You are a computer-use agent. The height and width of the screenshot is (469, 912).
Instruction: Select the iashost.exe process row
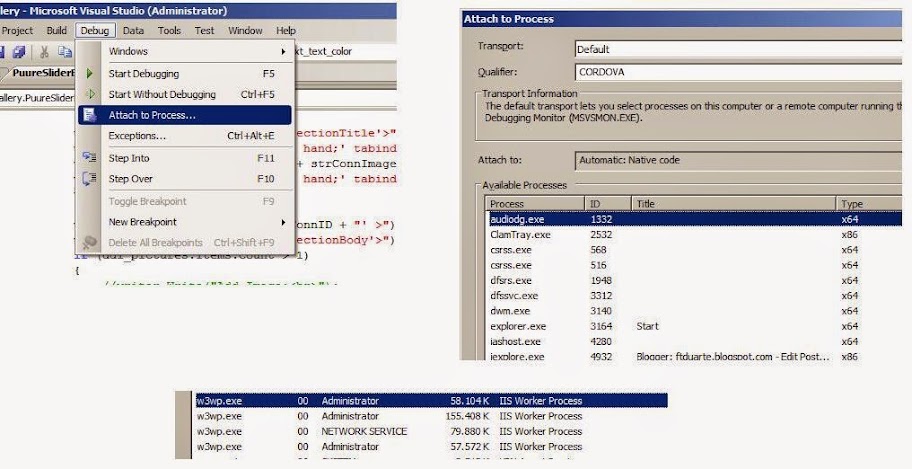(694, 341)
